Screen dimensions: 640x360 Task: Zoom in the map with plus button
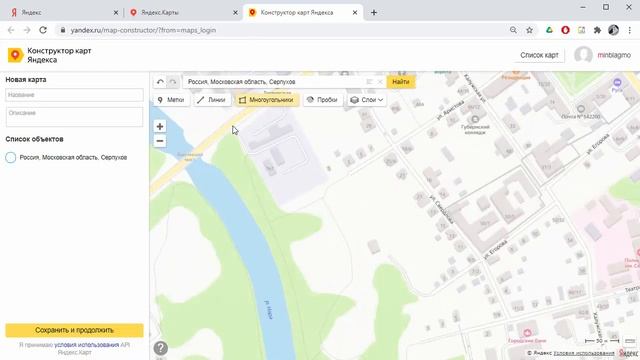[160, 127]
